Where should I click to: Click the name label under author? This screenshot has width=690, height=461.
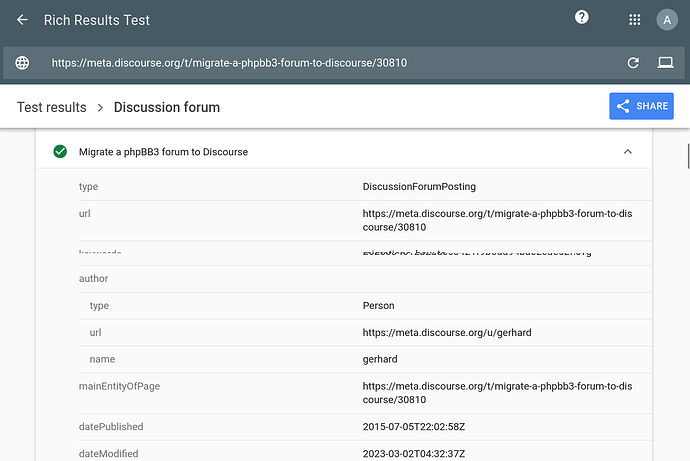pos(102,359)
